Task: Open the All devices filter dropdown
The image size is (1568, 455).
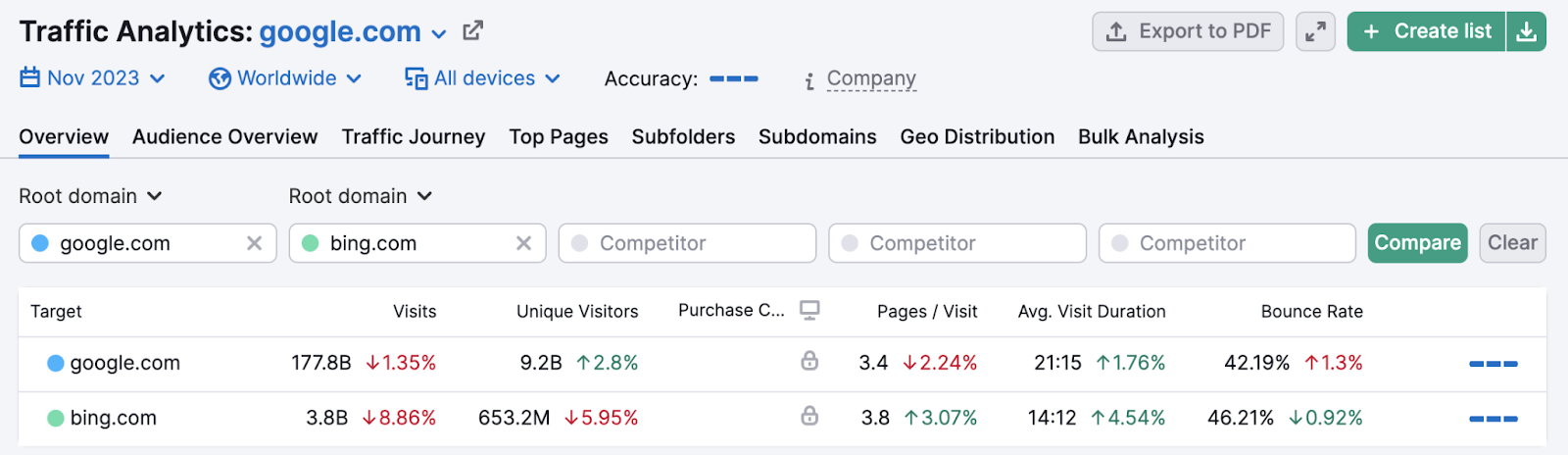Action: pos(483,78)
